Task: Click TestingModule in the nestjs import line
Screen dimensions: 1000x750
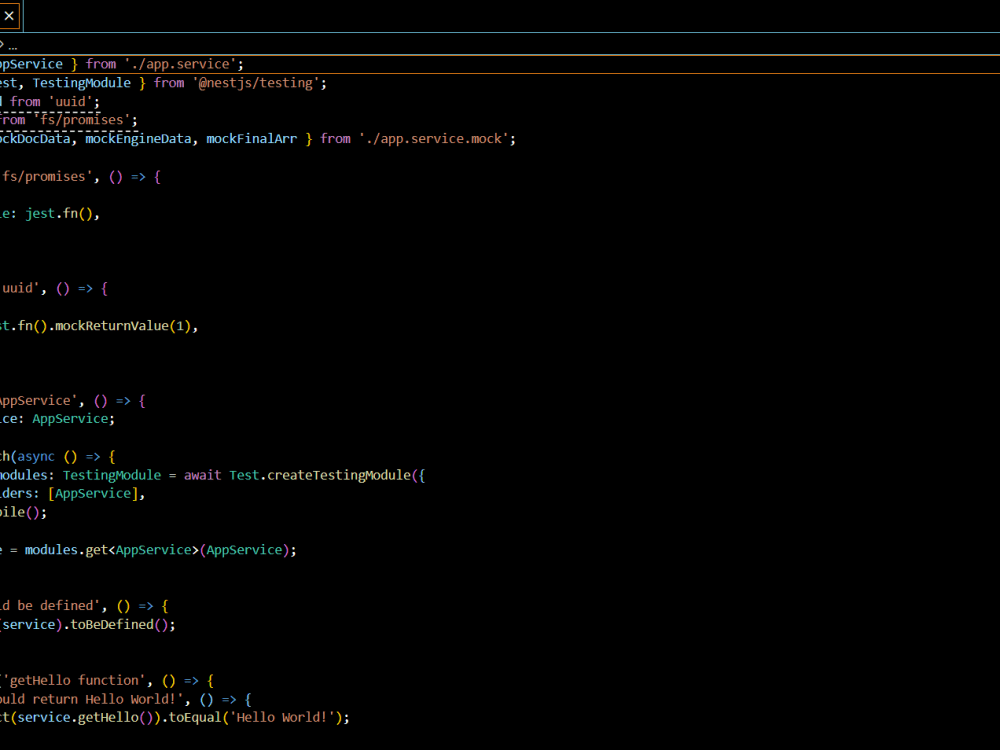Action: [82, 83]
